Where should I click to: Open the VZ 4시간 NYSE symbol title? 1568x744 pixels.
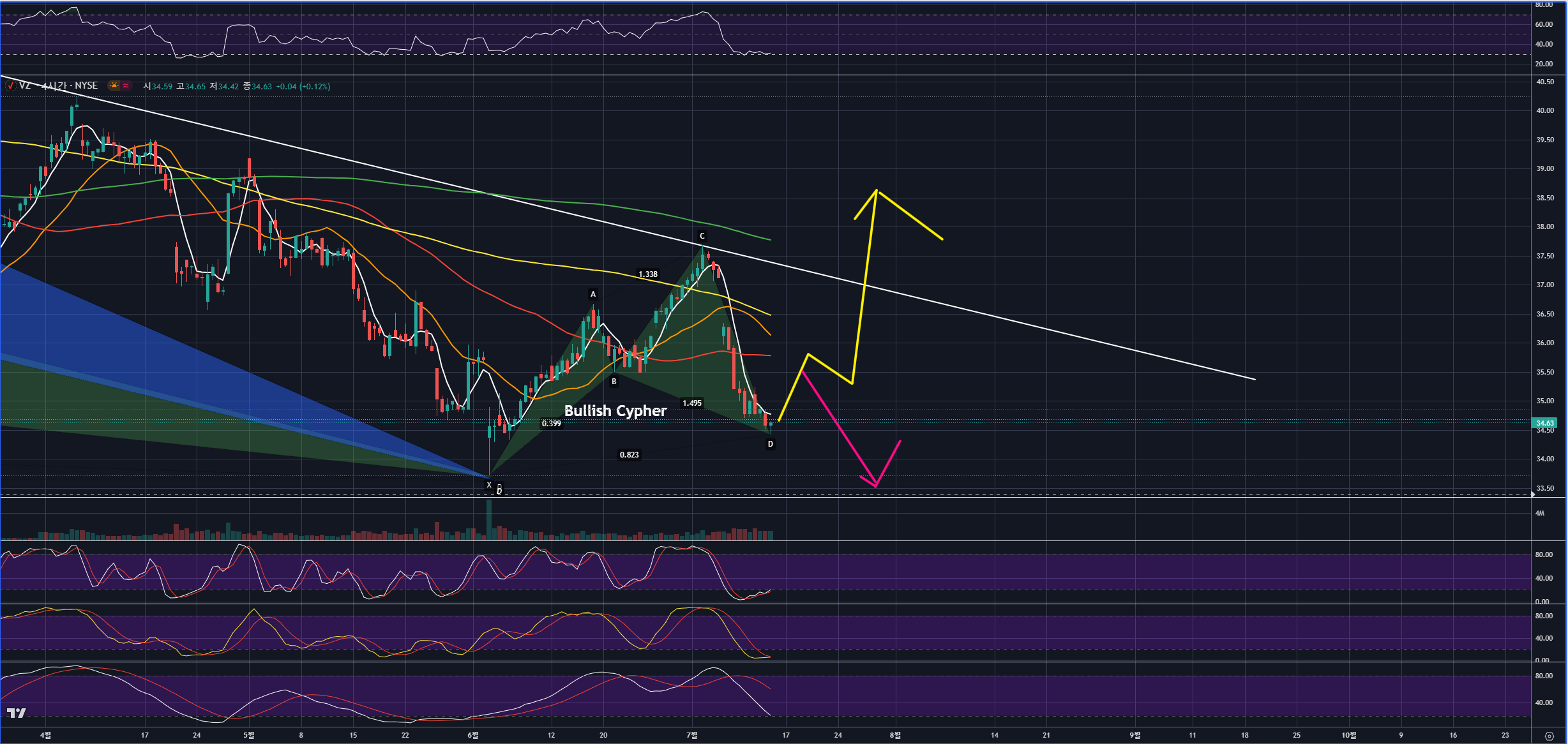[59, 86]
